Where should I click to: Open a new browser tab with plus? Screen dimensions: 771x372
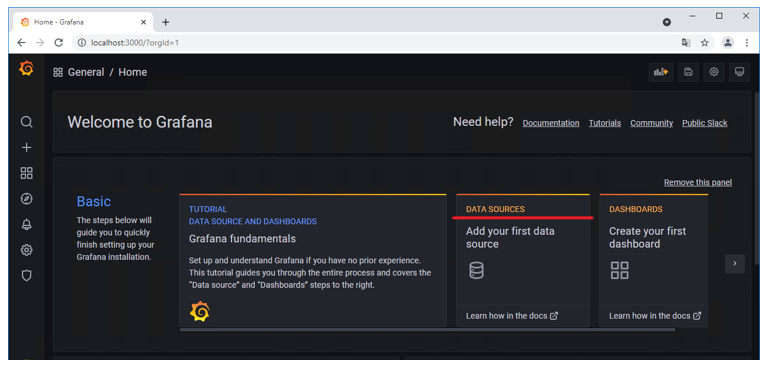[166, 22]
